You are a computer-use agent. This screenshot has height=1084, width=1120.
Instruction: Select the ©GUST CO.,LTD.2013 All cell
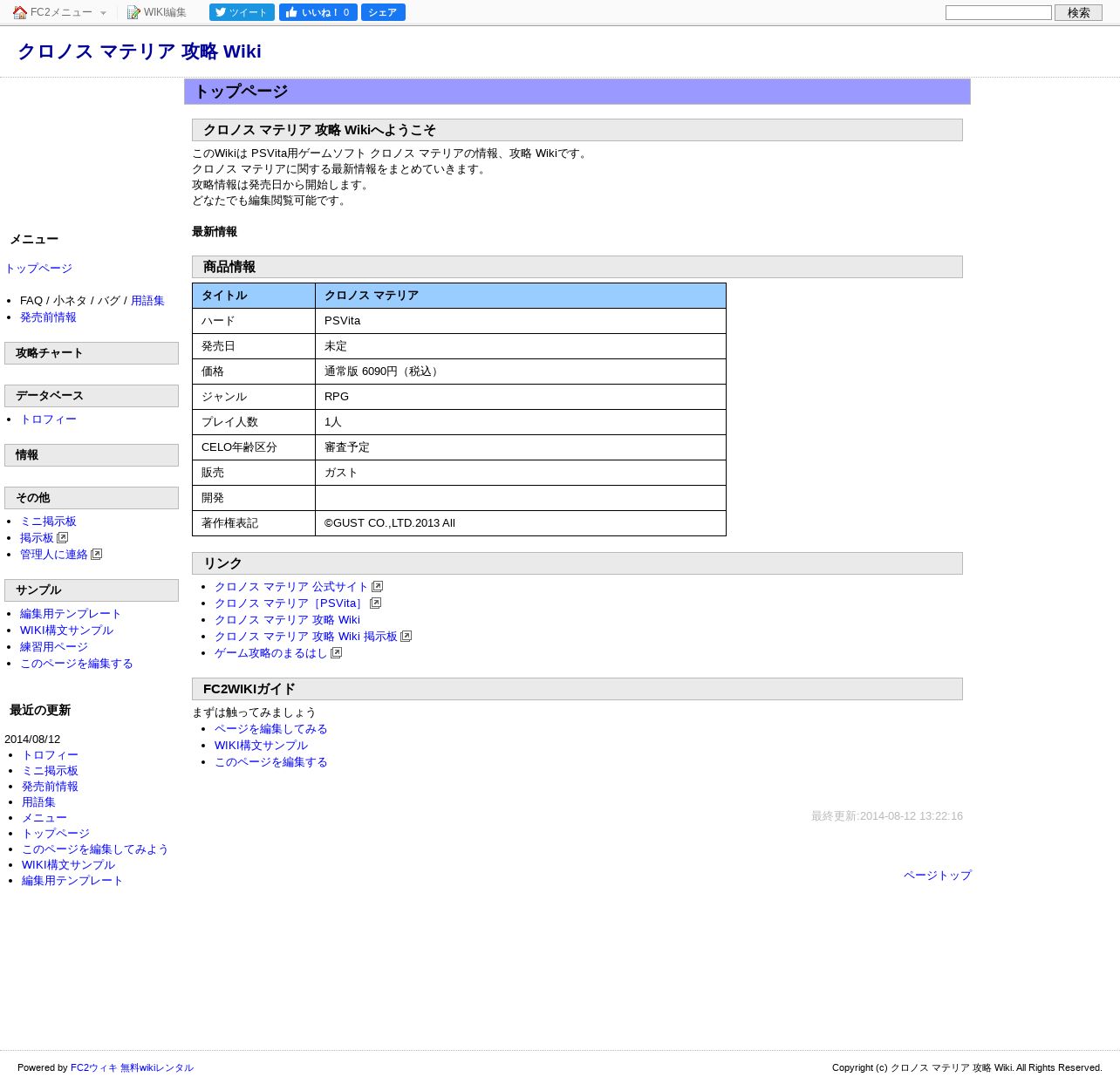[x=521, y=523]
